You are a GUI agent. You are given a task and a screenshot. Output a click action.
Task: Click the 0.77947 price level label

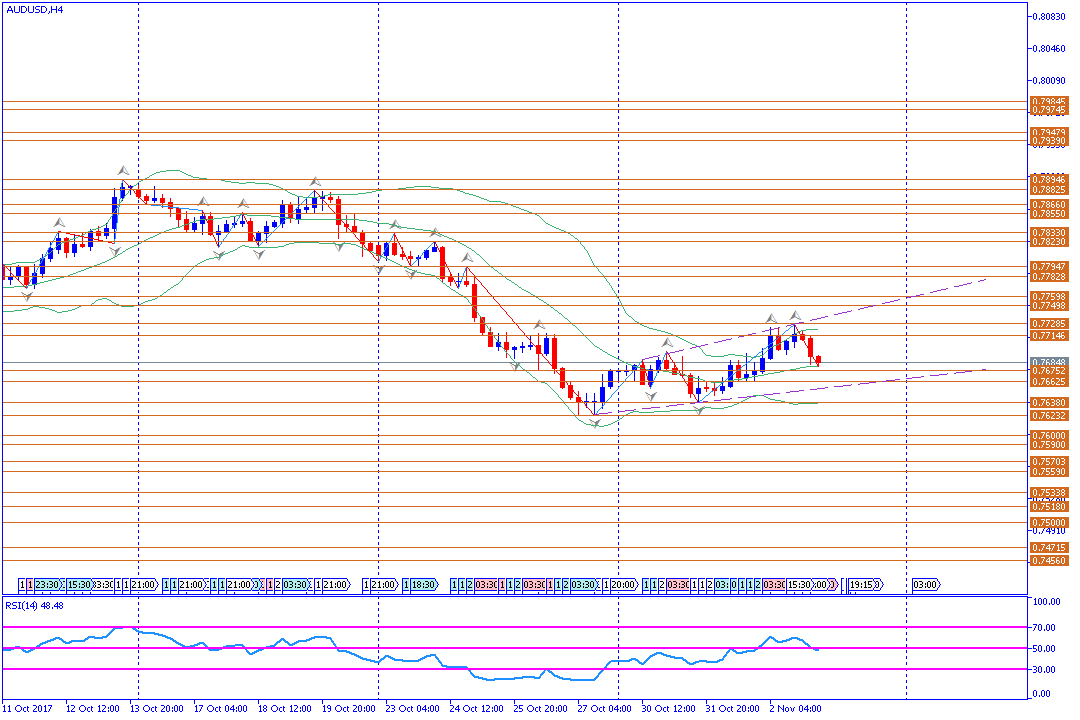1049,267
